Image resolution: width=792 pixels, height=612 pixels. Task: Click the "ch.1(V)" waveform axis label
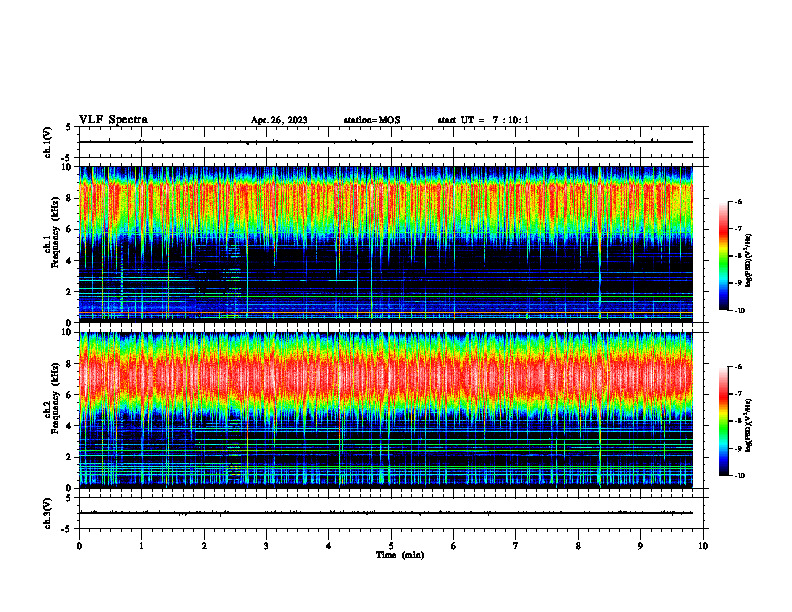tap(48, 142)
